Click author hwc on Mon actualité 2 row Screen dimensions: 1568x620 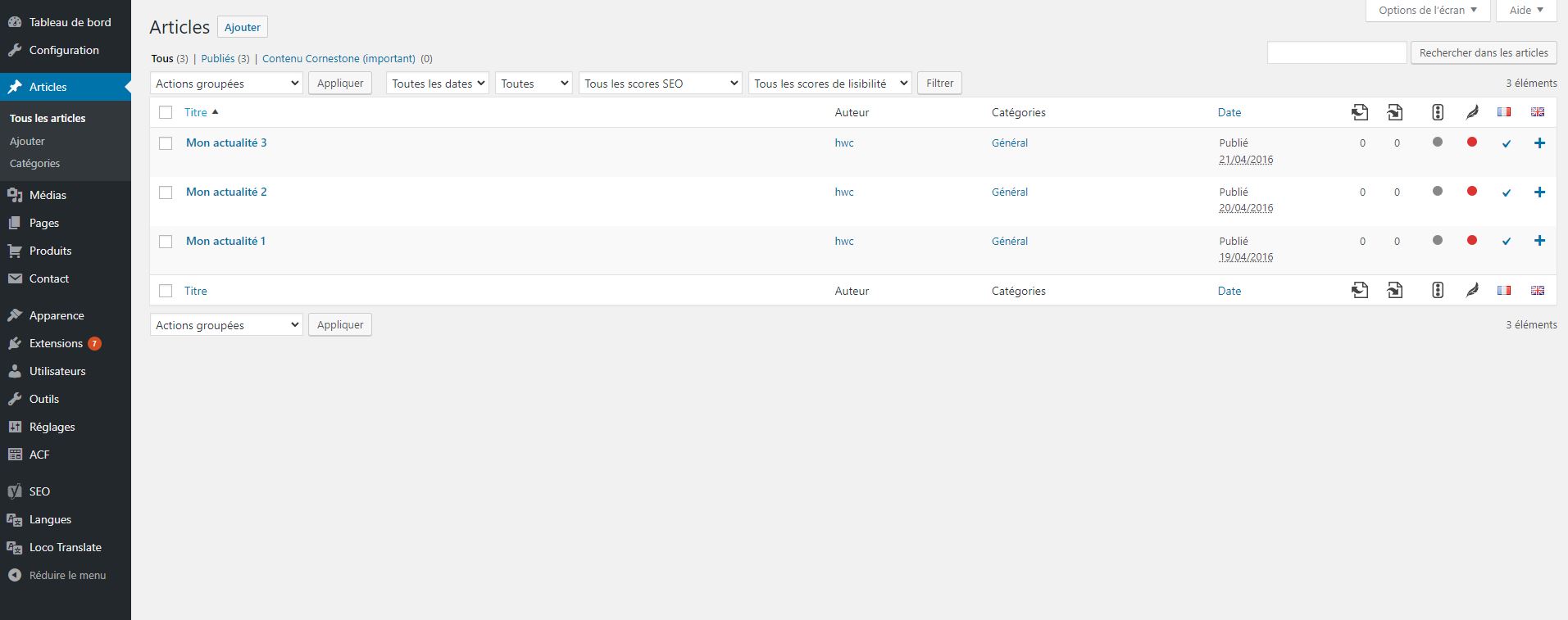844,192
